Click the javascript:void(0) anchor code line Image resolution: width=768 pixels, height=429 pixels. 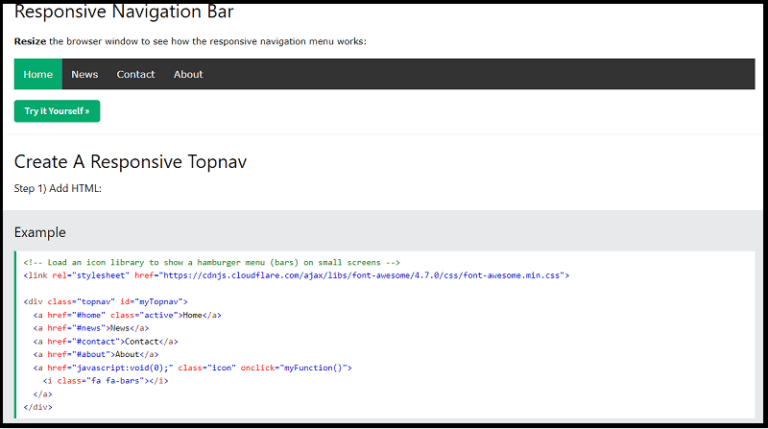(x=192, y=368)
